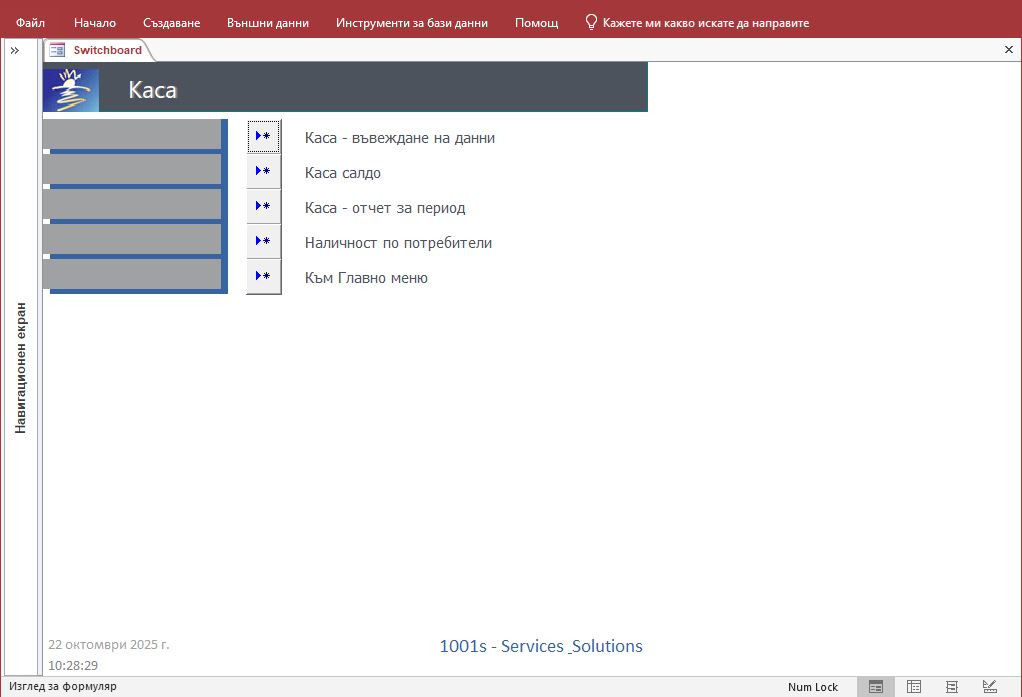This screenshot has height=697, width=1022.
Task: Switch to Form view in status bar
Action: (876, 687)
